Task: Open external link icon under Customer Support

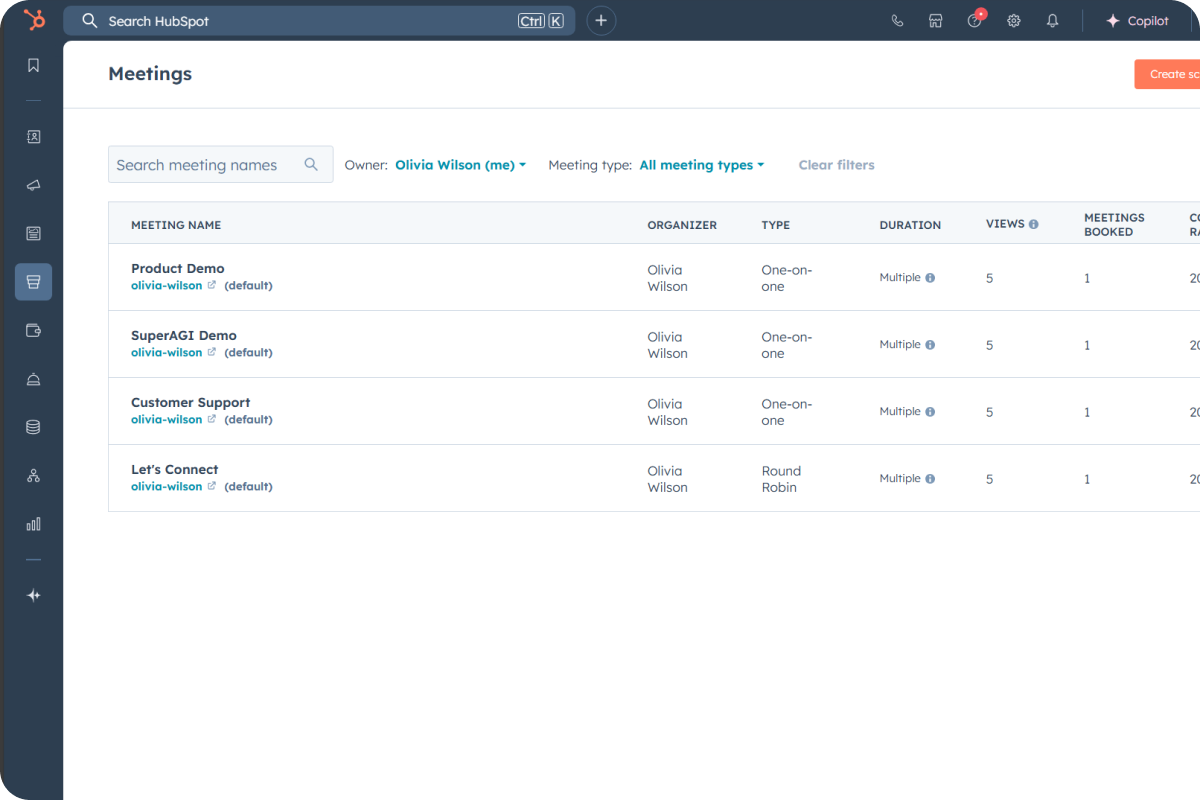Action: tap(211, 419)
